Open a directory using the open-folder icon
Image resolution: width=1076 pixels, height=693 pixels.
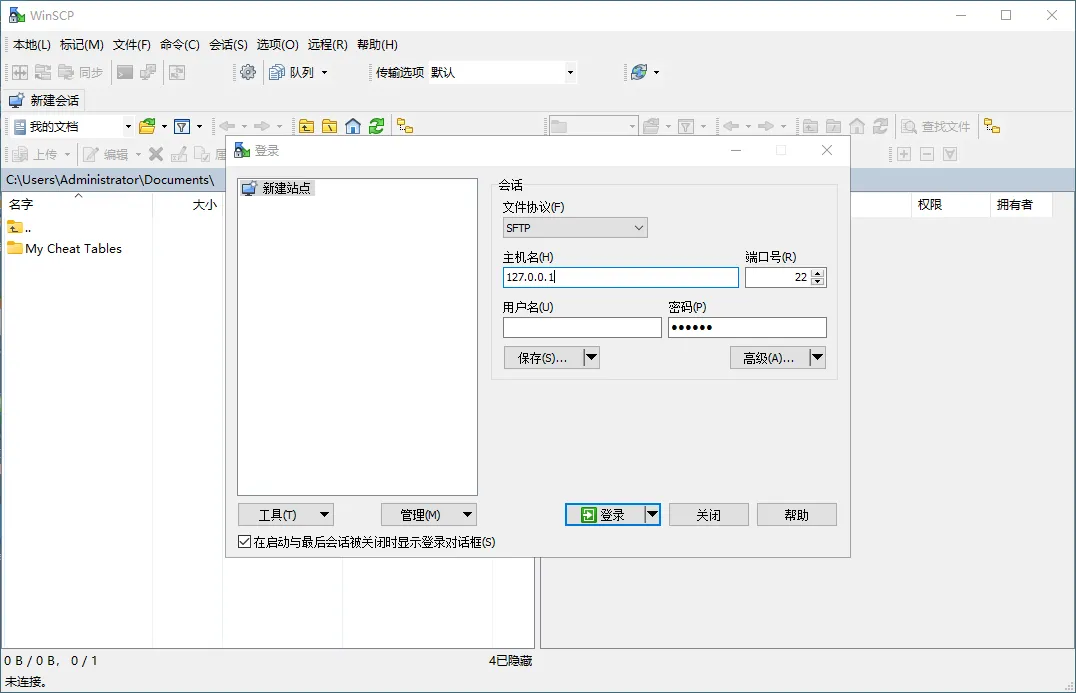coord(146,126)
